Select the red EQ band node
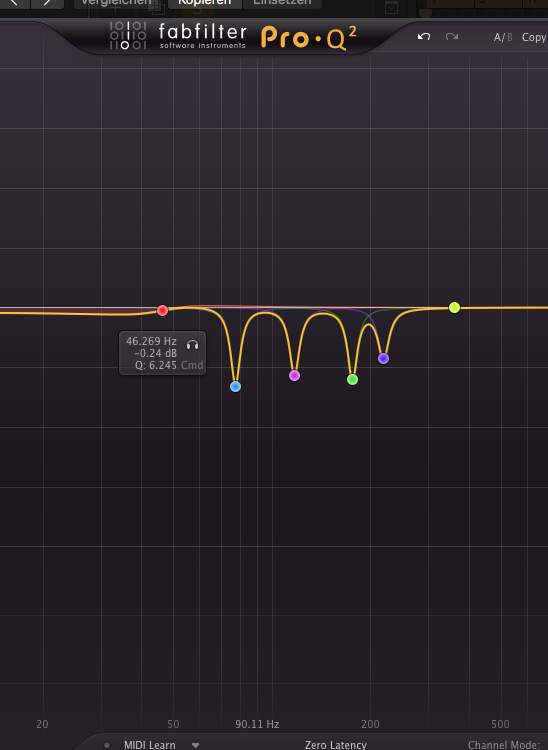Image resolution: width=548 pixels, height=750 pixels. 163,310
